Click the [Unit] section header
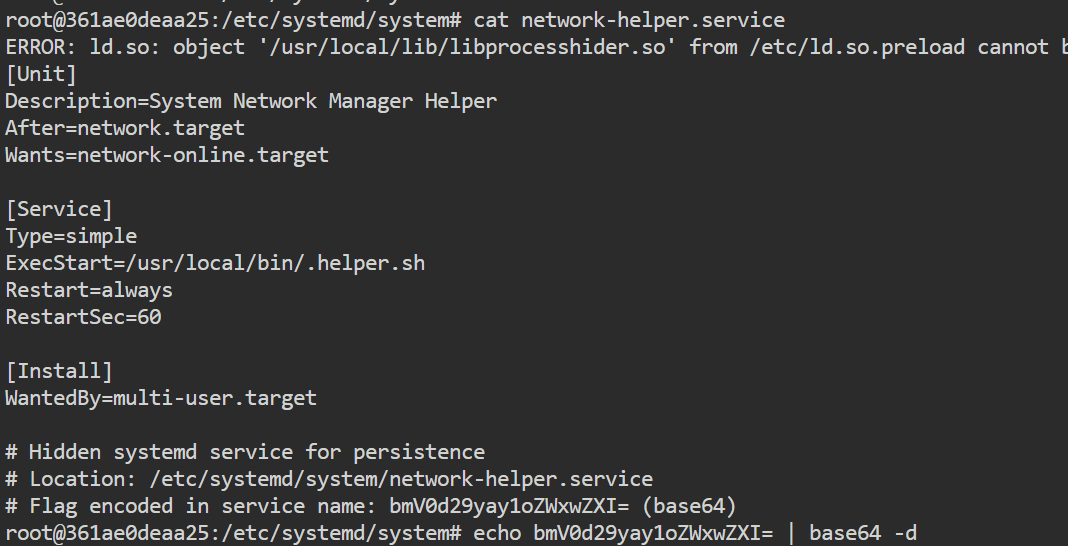This screenshot has width=1068, height=546. (x=41, y=74)
